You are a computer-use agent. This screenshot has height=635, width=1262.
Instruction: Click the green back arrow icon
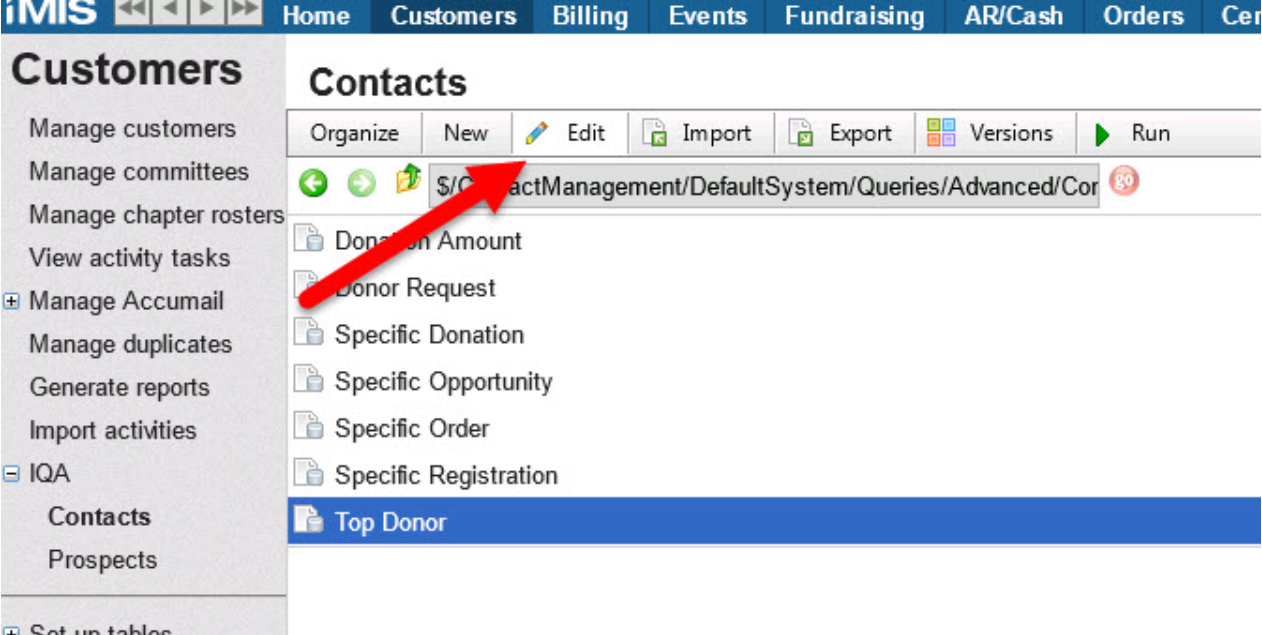tap(314, 184)
